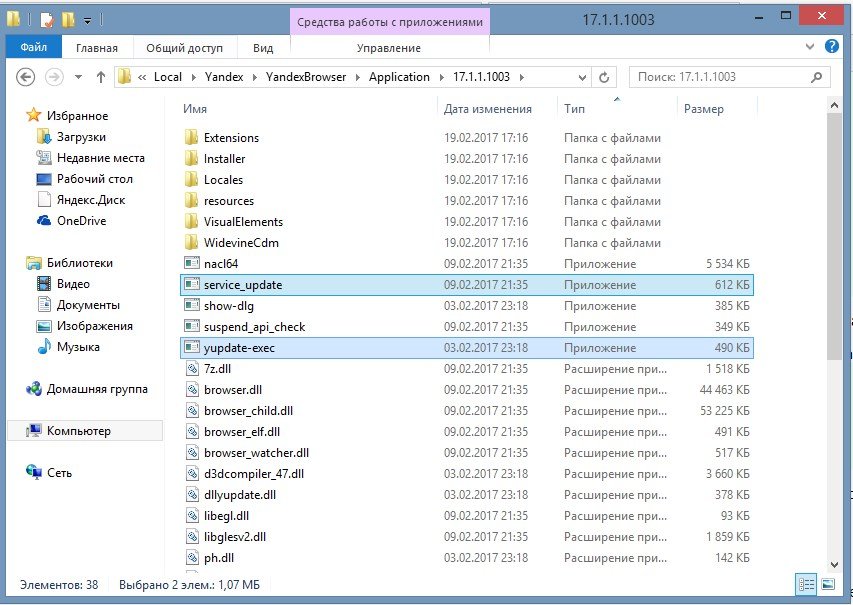Select the WidevineCdm folder icon

click(191, 242)
